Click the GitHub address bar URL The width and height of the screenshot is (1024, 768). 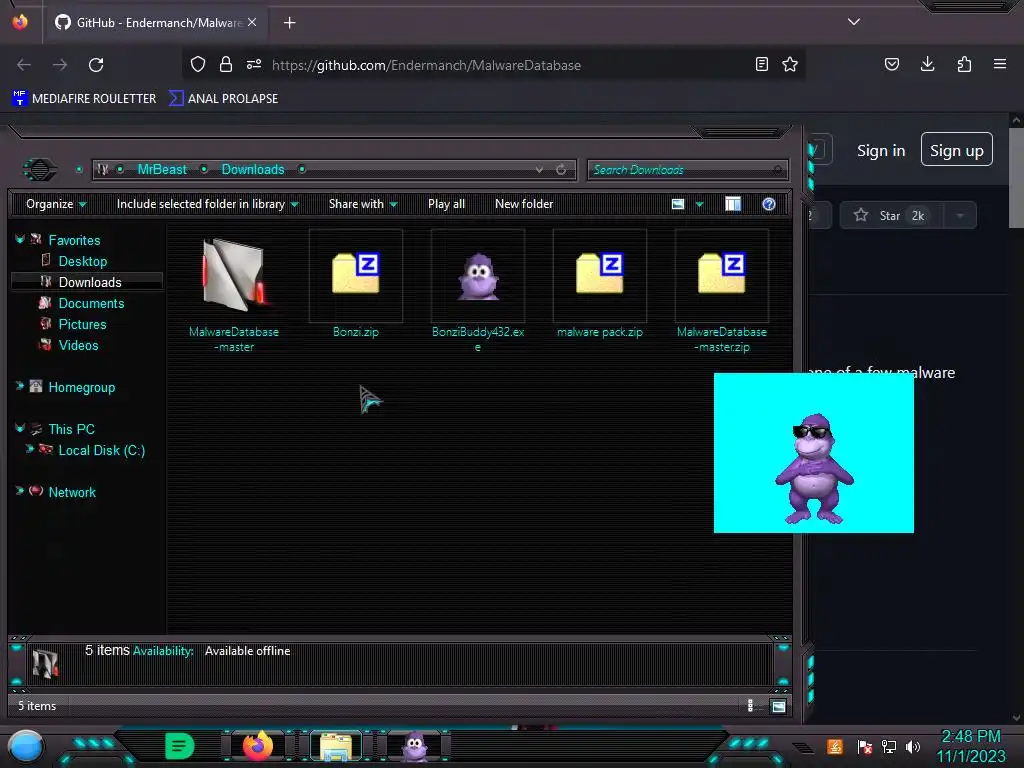point(426,65)
